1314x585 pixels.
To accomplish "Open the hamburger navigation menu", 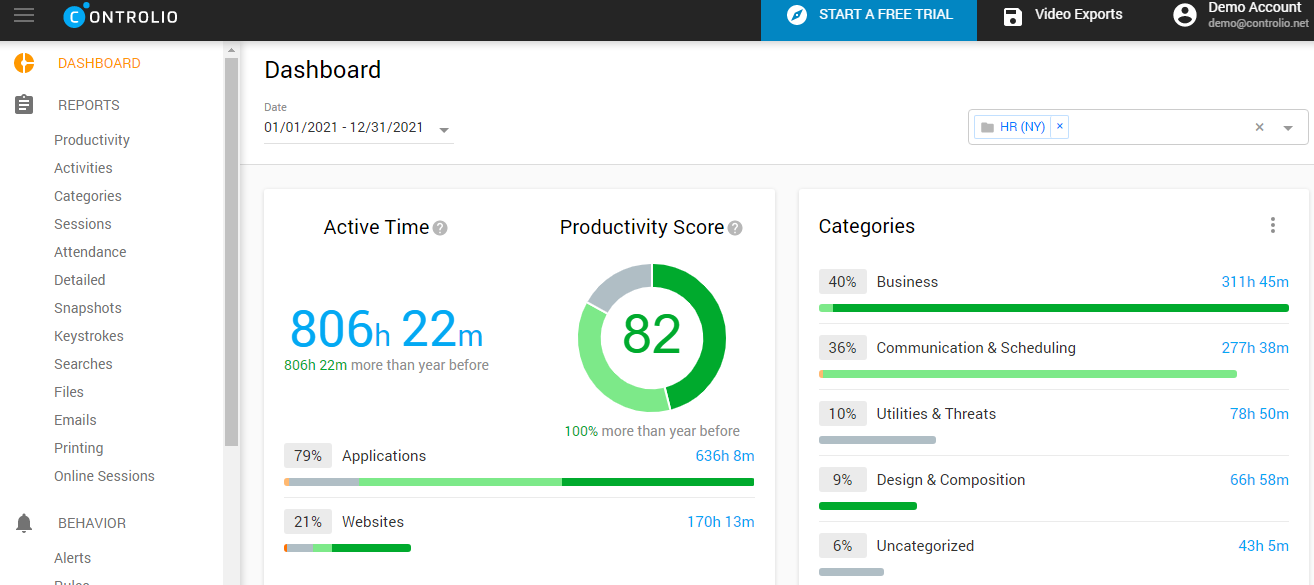I will (23, 15).
